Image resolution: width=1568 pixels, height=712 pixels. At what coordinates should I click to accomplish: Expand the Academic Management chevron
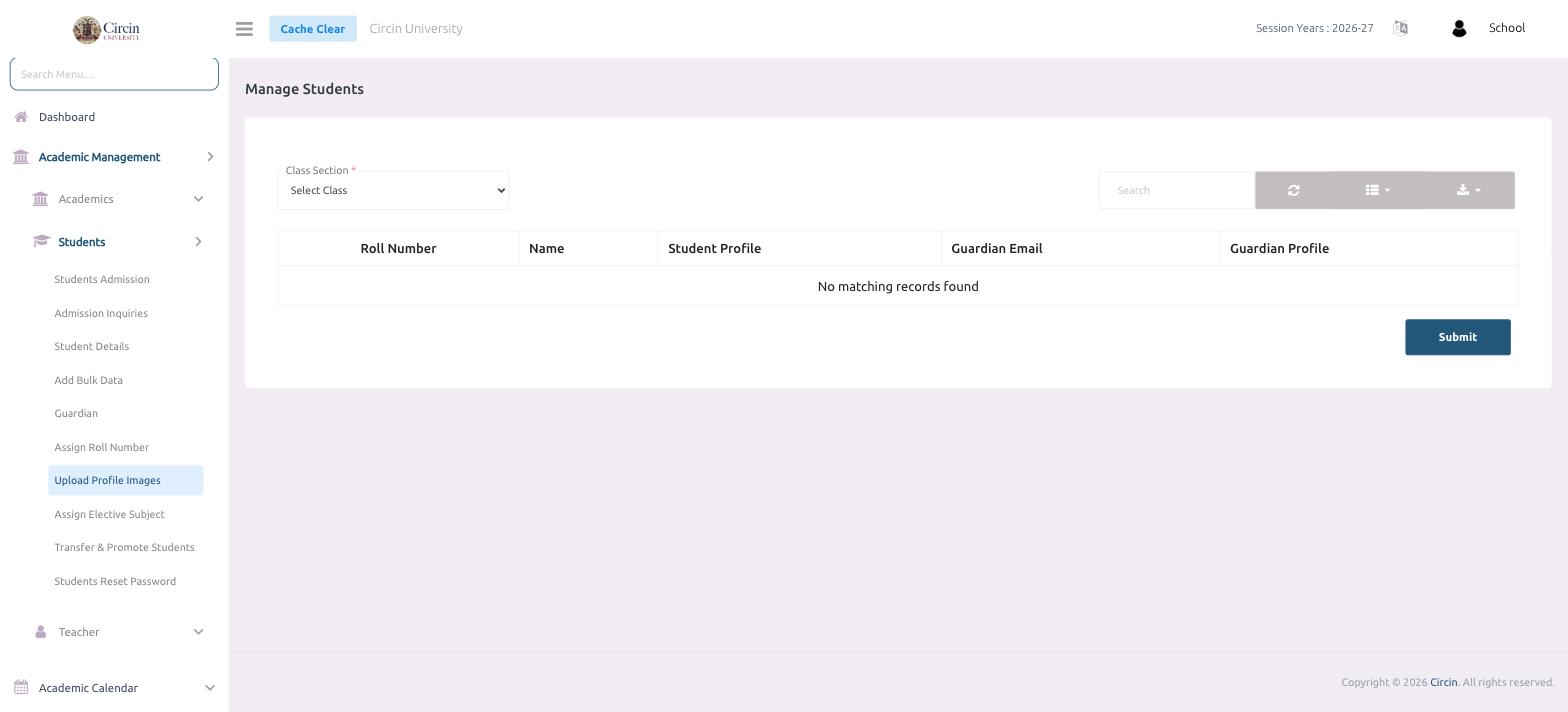click(x=210, y=157)
